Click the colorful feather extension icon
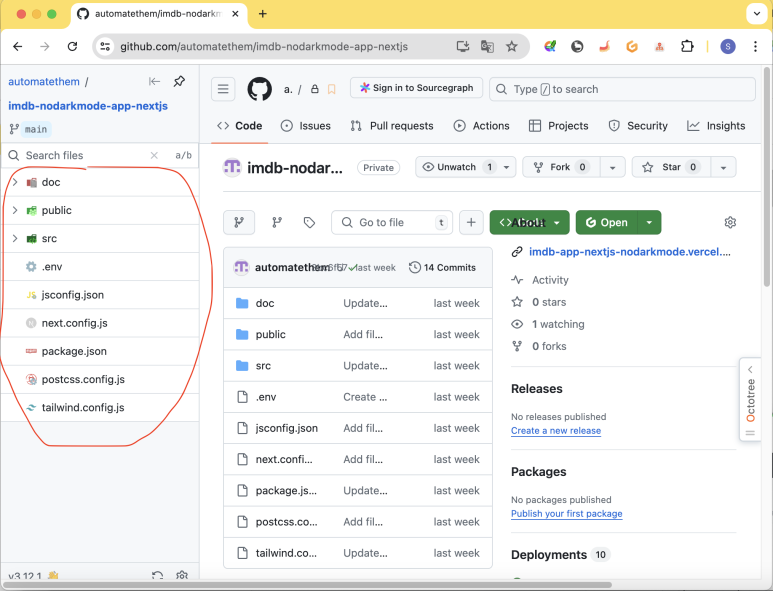The height and width of the screenshot is (591, 773). tap(550, 46)
